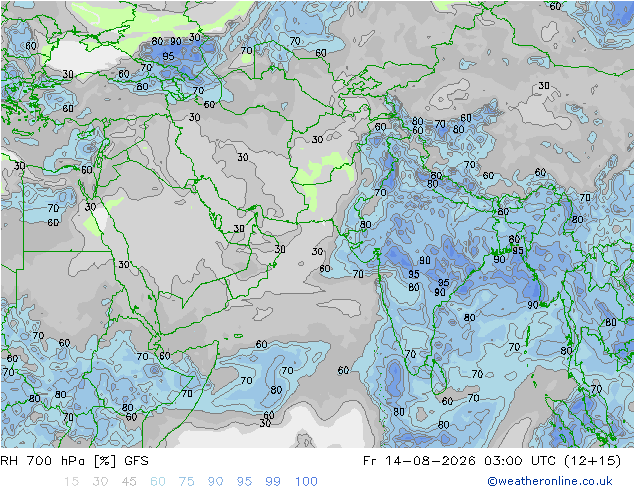Select the "30" entry in the bottom legend

100,482
